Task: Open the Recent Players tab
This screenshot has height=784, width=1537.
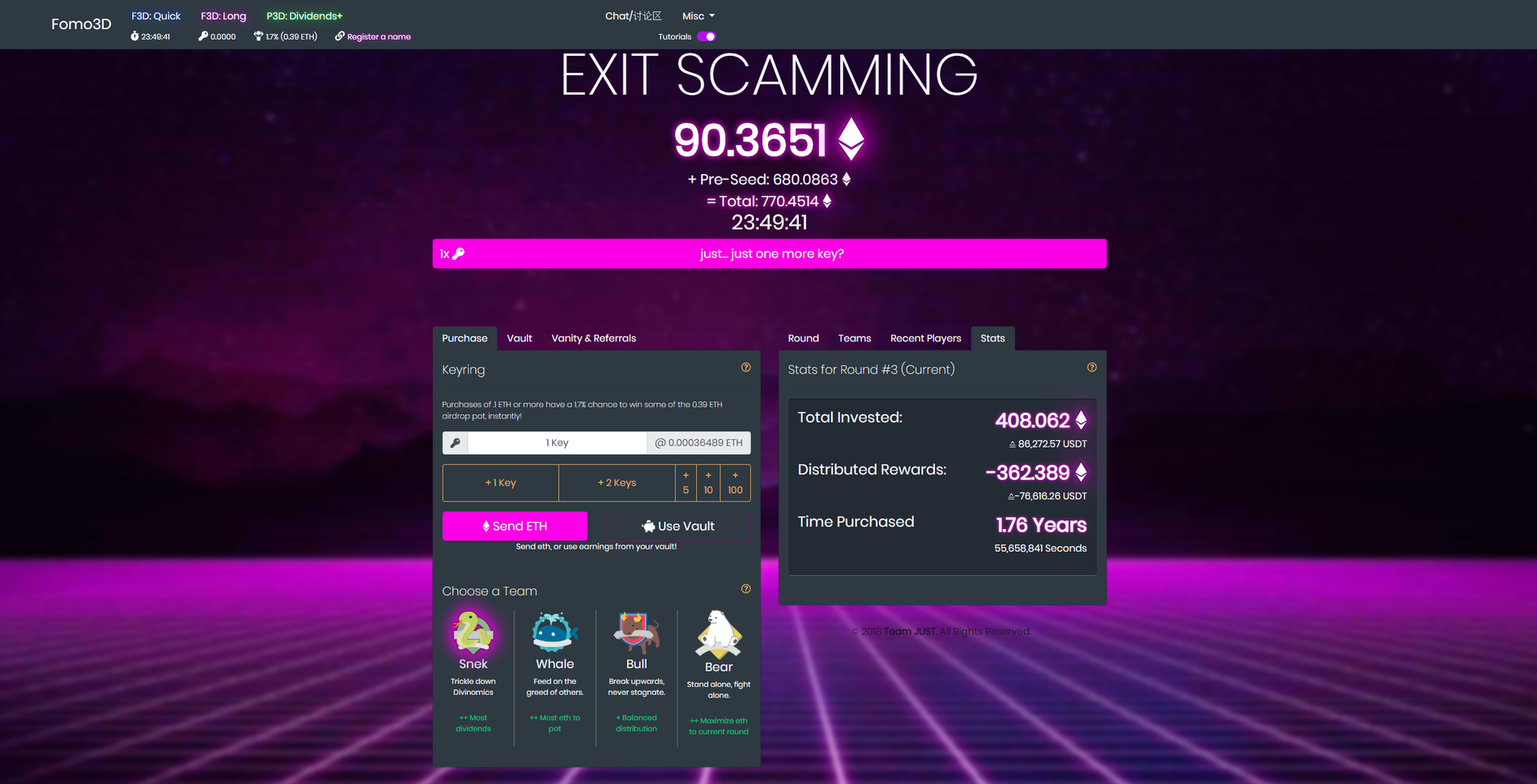Action: coord(925,338)
